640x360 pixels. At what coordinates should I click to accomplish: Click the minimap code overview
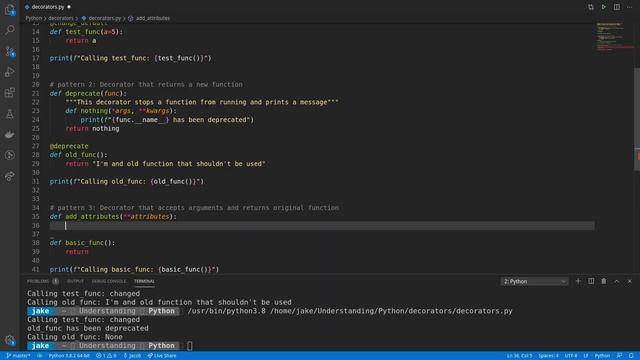(x=614, y=37)
